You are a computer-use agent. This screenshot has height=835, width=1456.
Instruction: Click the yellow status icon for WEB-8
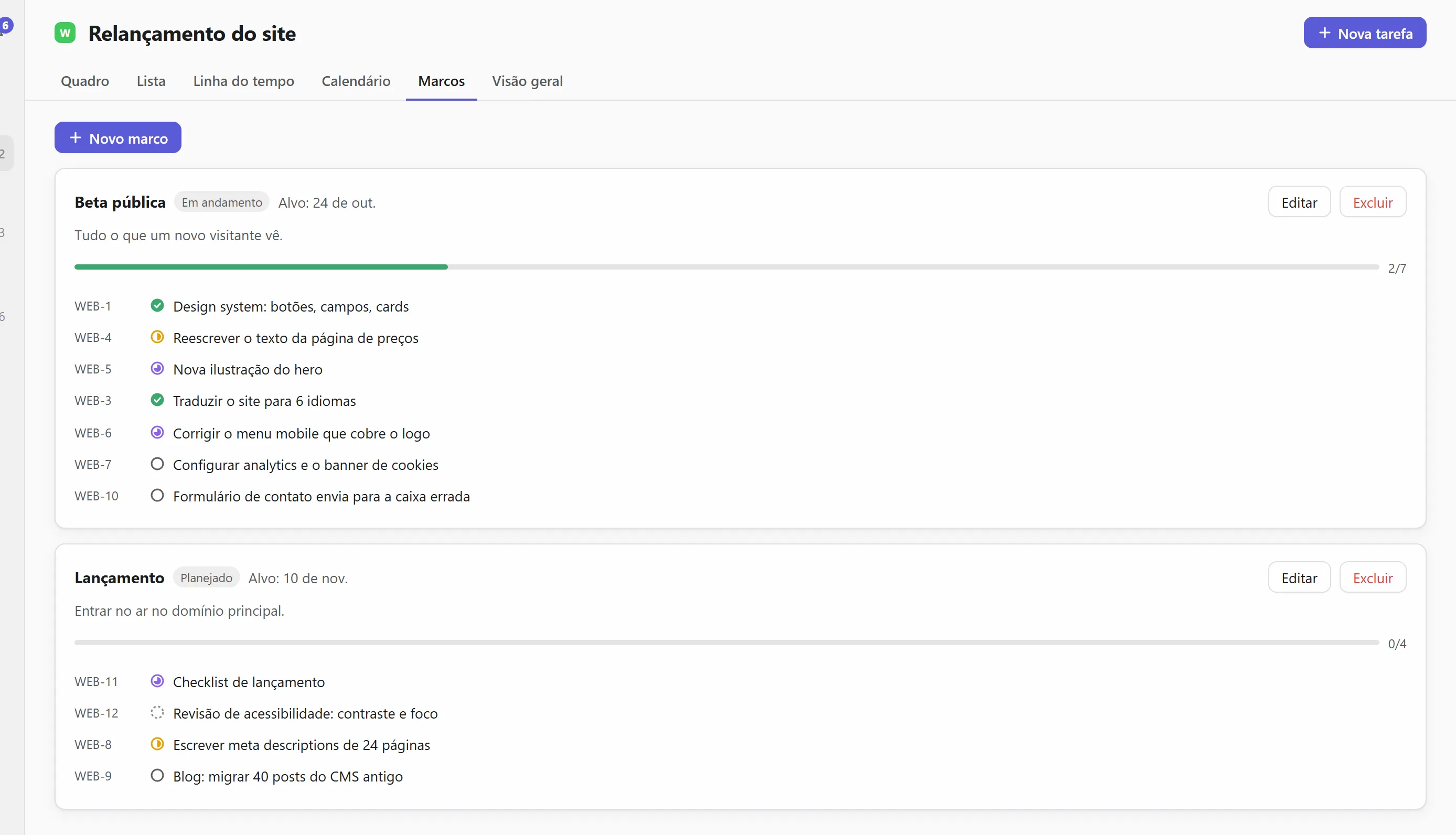pyautogui.click(x=157, y=744)
